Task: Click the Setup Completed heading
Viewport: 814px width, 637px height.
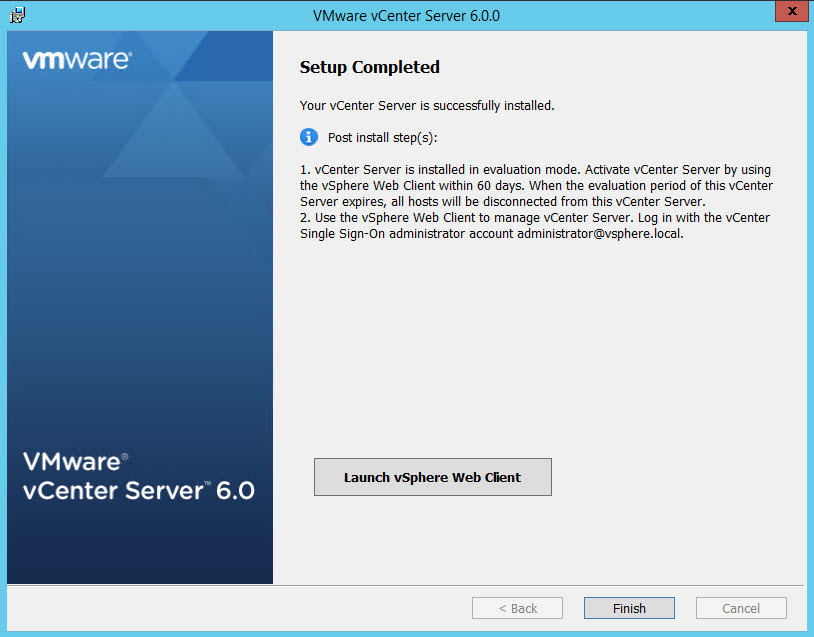Action: (369, 67)
